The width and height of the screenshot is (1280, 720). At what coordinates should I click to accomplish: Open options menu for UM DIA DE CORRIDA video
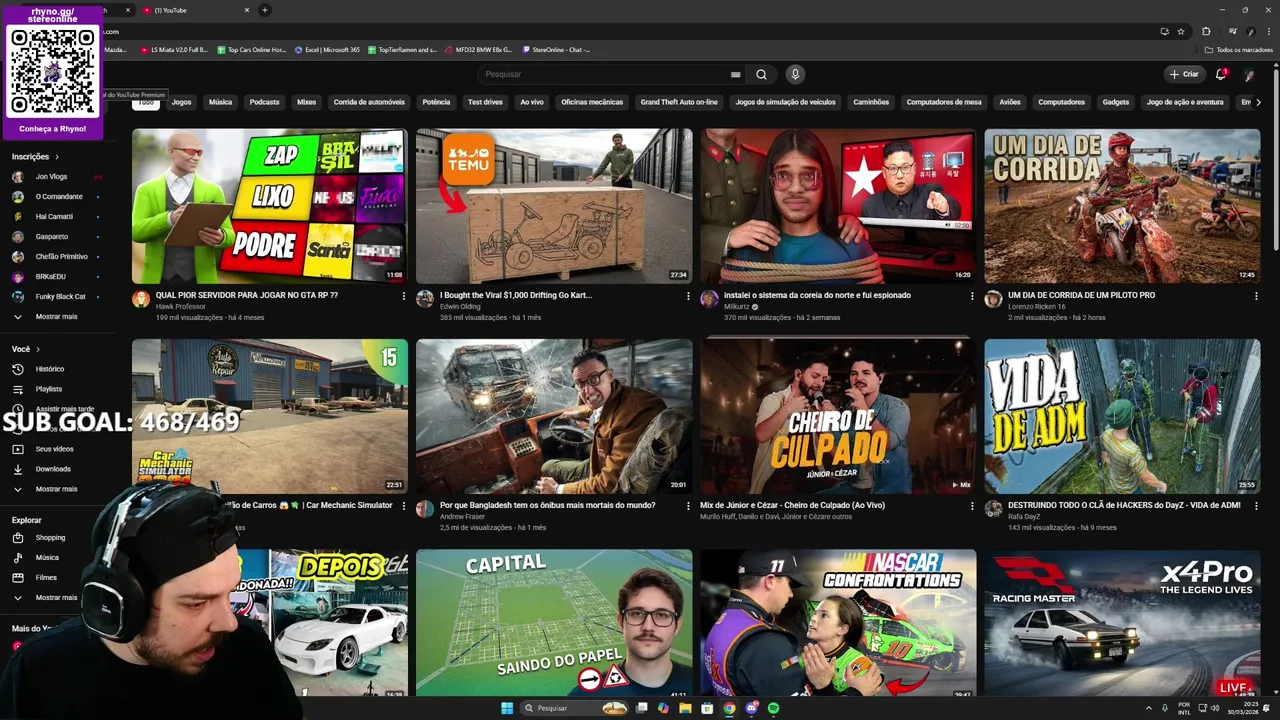point(1256,296)
